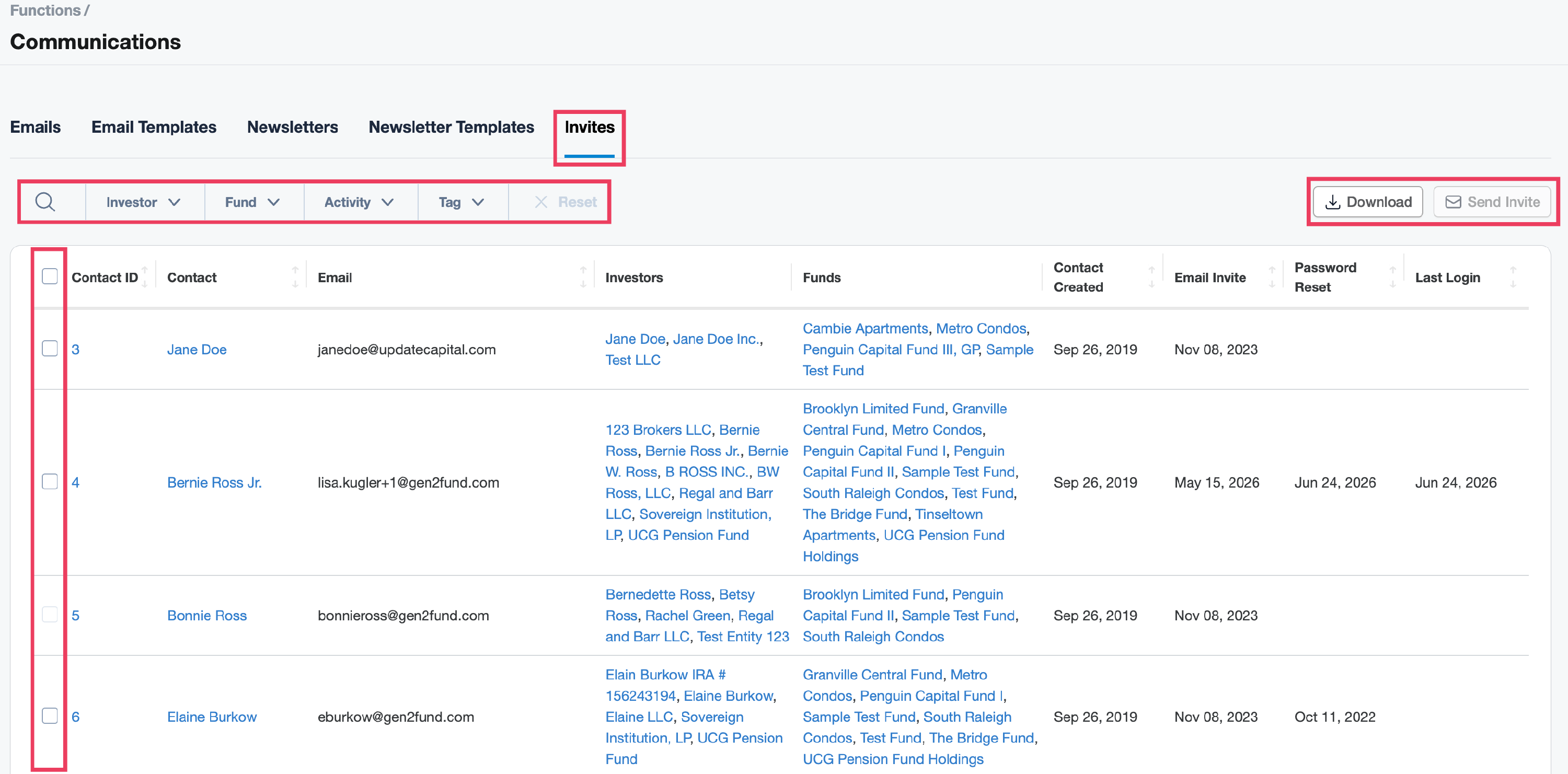The image size is (1568, 774).
Task: Sort by Password Reset column arrows
Action: tap(1393, 277)
